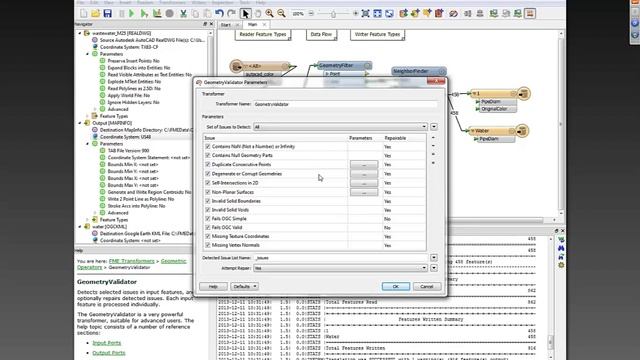Collapse the water [OGCKML] tree node
This screenshot has width=640, height=360.
point(80,227)
